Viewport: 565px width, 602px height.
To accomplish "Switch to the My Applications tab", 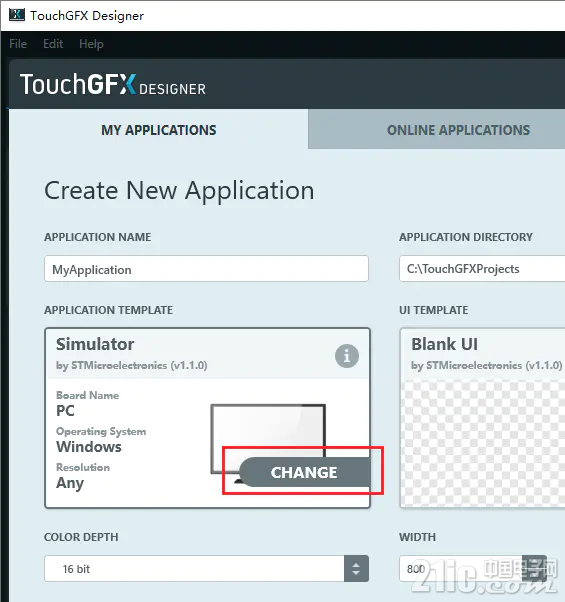I will tap(159, 130).
